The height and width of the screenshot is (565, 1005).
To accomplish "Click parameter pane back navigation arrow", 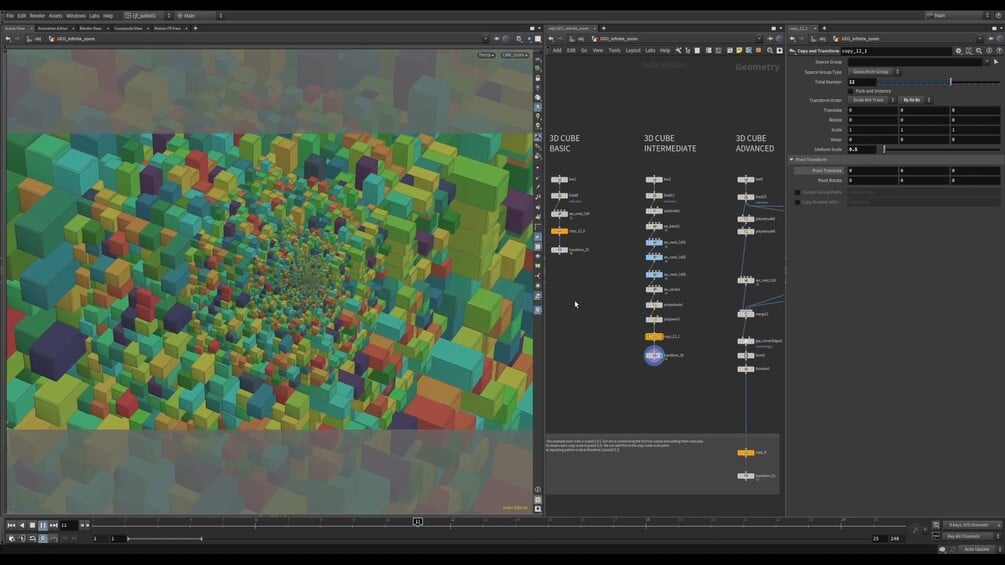I will [x=792, y=39].
